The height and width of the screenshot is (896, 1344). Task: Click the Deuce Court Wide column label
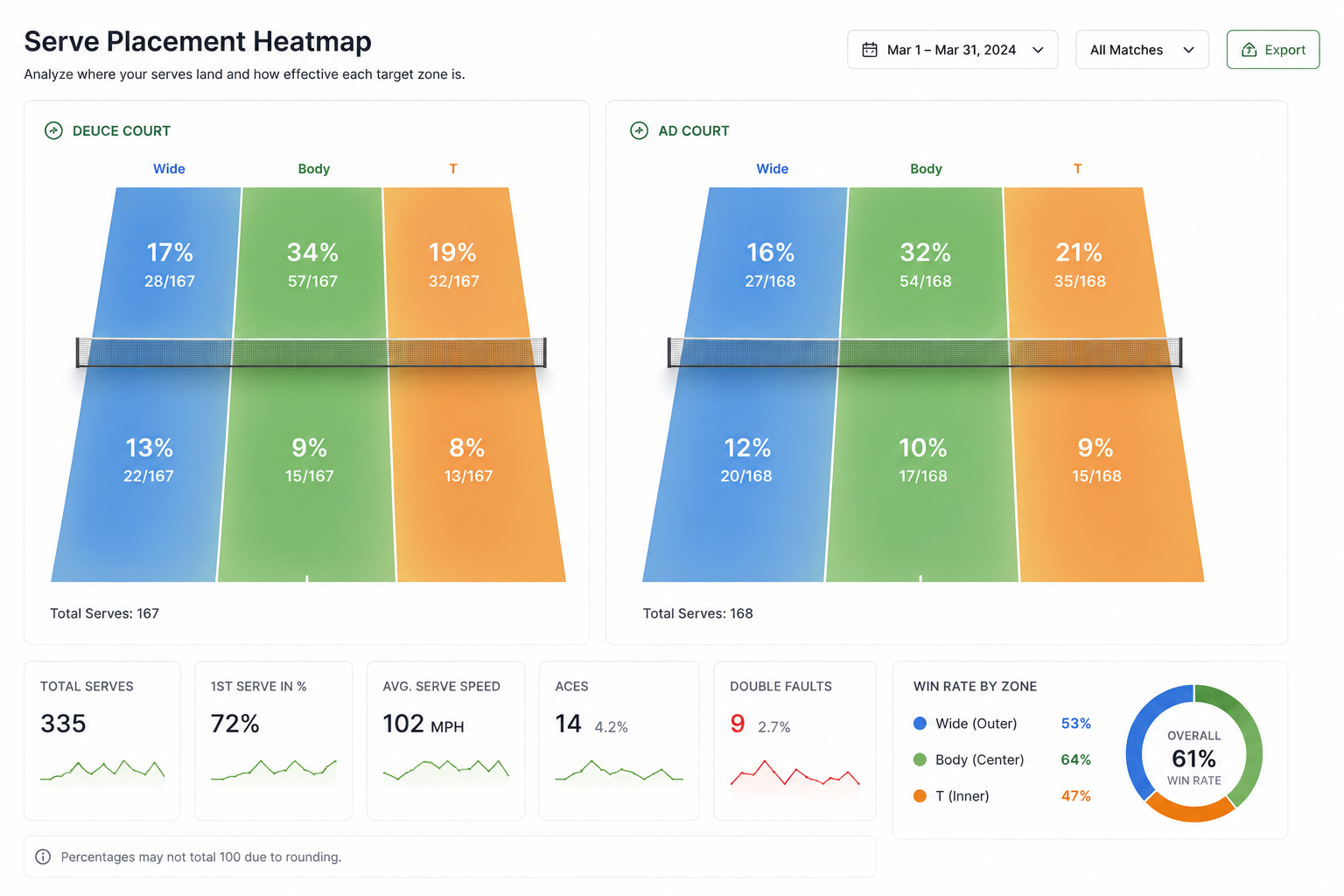coord(169,169)
